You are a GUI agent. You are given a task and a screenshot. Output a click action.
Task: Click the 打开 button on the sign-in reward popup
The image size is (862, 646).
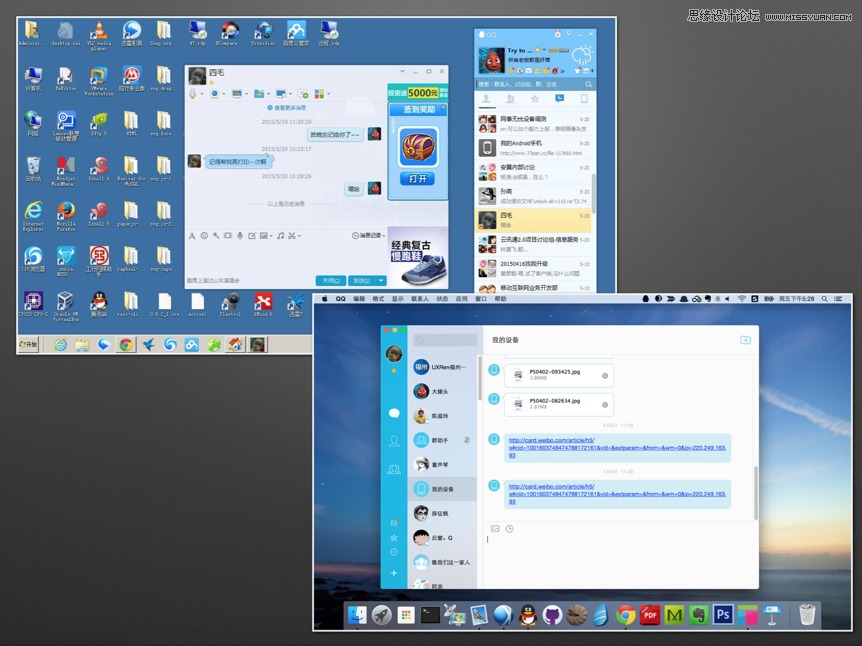(417, 179)
